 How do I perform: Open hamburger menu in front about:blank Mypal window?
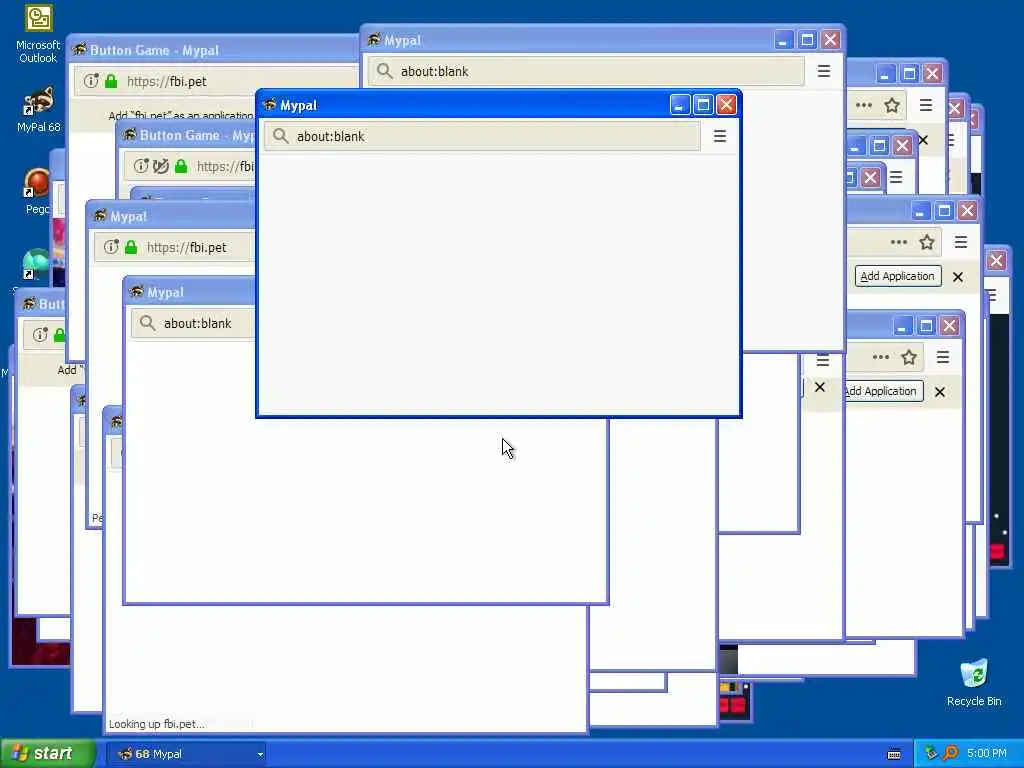[x=720, y=136]
